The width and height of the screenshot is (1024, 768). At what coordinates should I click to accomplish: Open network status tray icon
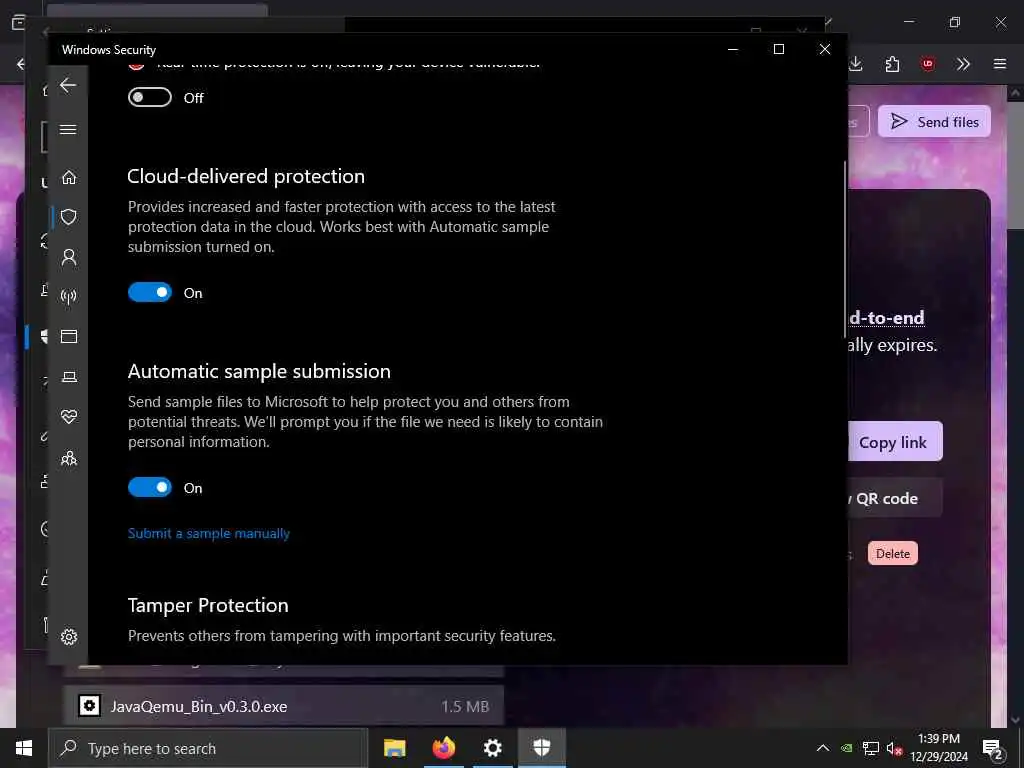pos(871,748)
